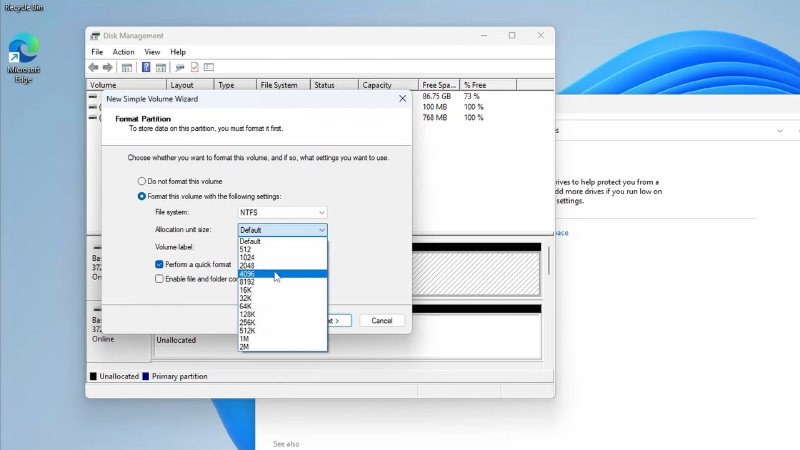Click the Forward arrow toolbar icon
The height and width of the screenshot is (450, 800).
coord(108,68)
